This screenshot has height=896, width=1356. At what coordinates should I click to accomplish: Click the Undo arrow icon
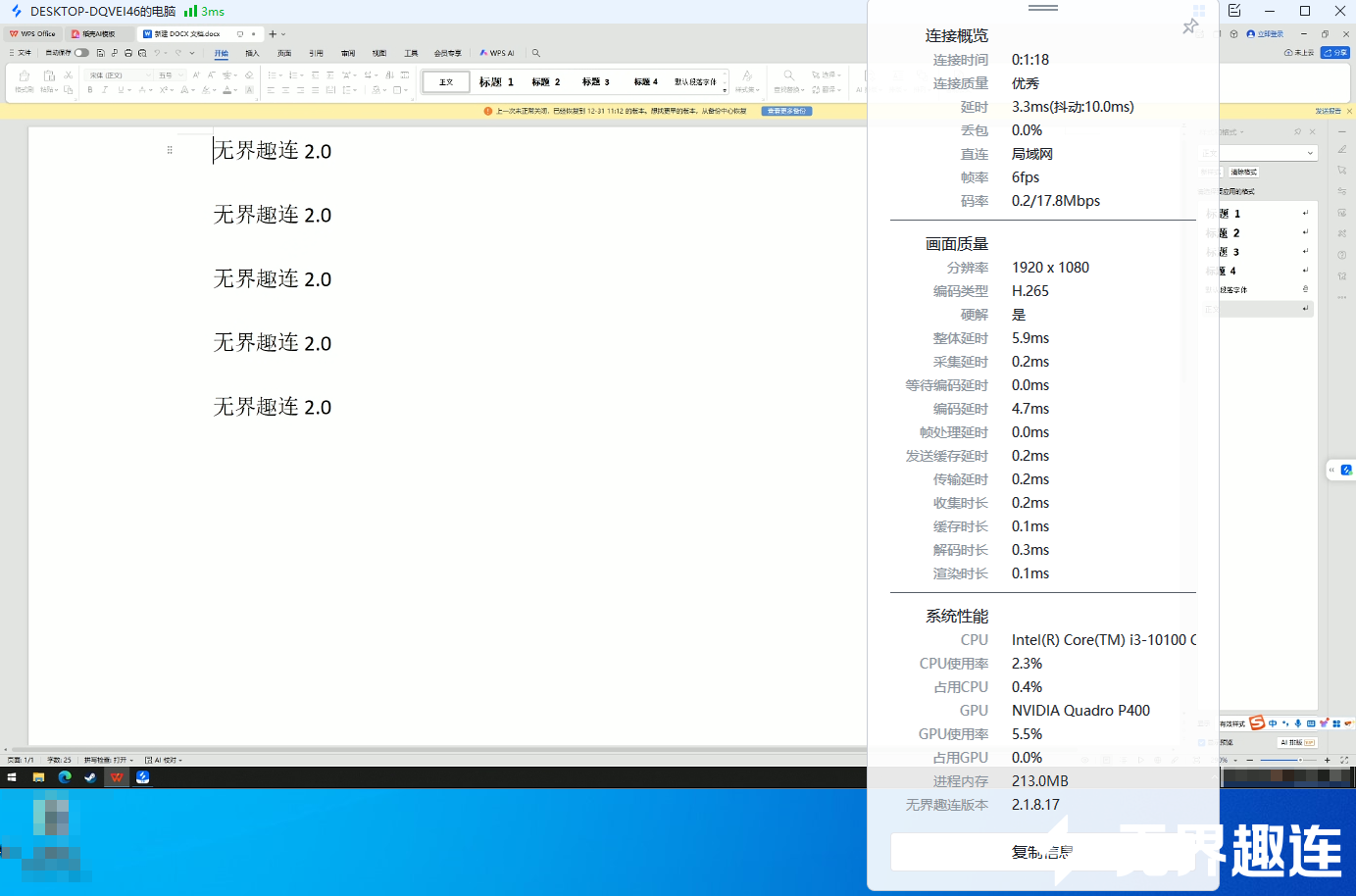[x=157, y=53]
